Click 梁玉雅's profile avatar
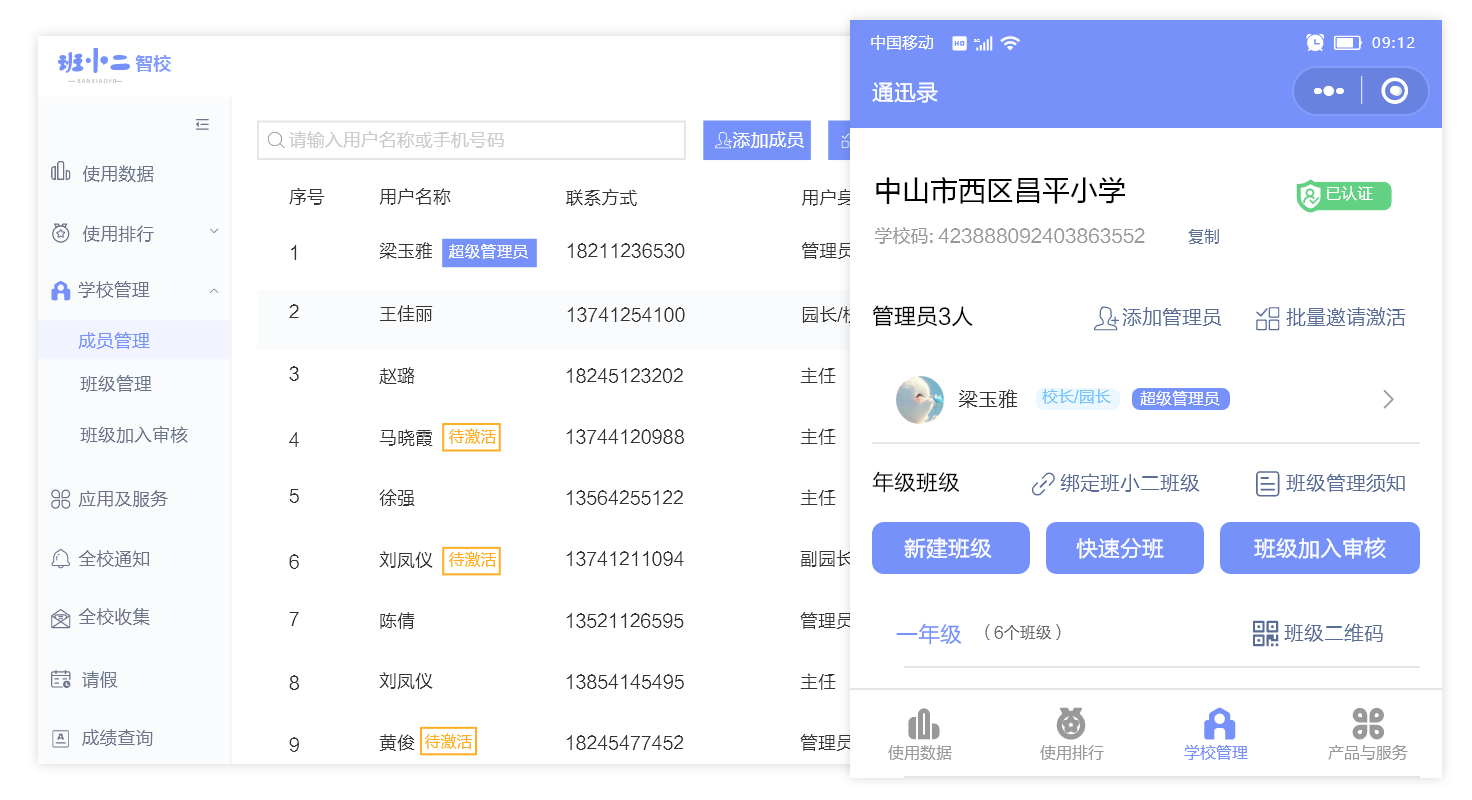 [x=919, y=399]
